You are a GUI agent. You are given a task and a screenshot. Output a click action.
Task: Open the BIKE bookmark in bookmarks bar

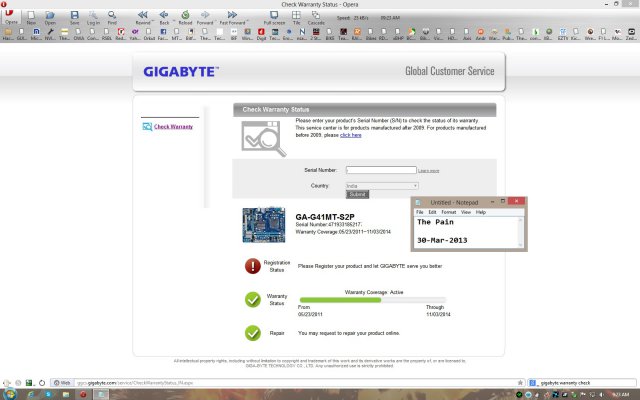click(330, 34)
